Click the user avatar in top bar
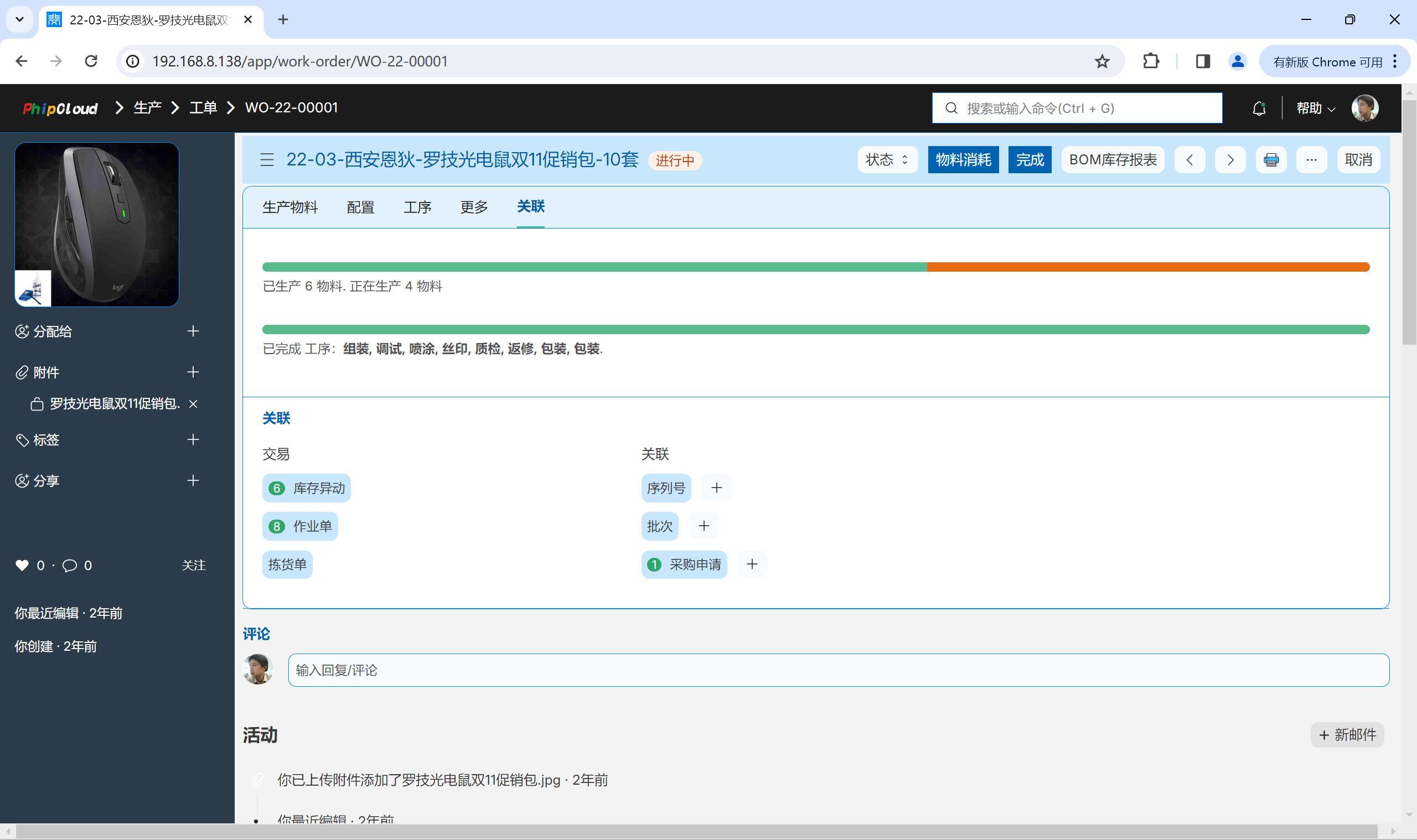This screenshot has height=840, width=1417. click(1365, 108)
